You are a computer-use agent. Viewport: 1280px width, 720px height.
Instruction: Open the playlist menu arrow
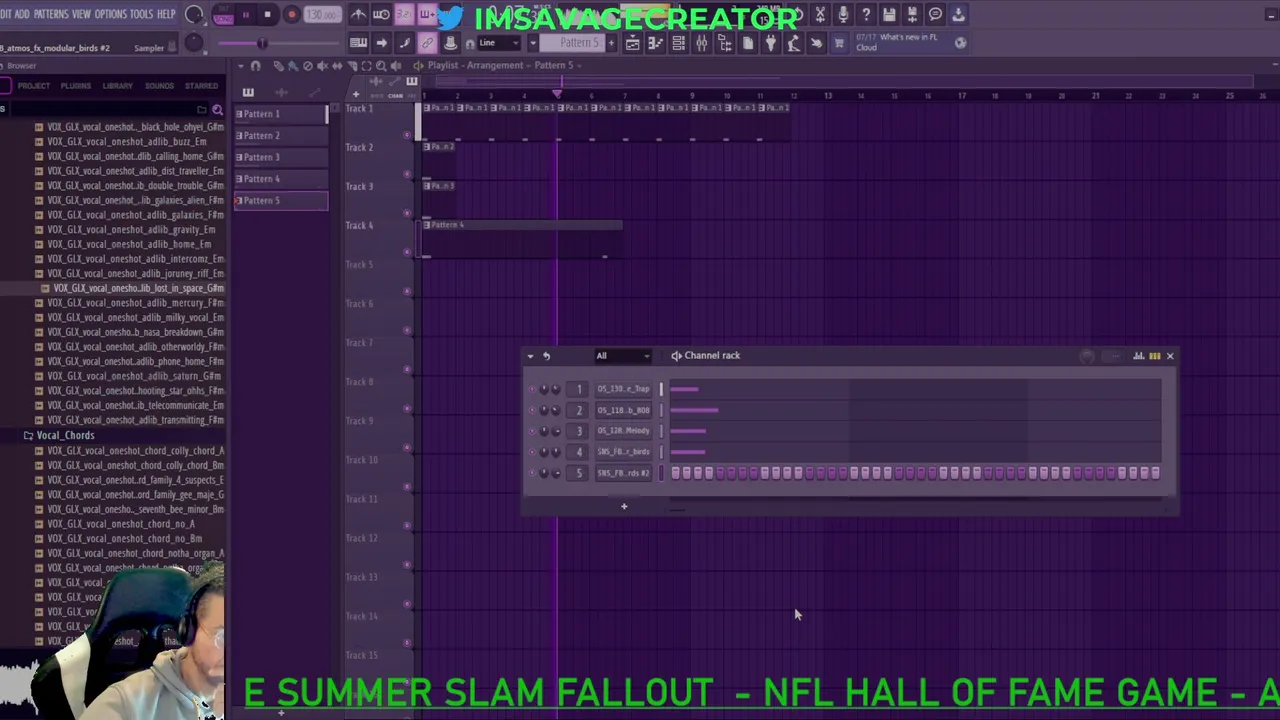pyautogui.click(x=241, y=66)
